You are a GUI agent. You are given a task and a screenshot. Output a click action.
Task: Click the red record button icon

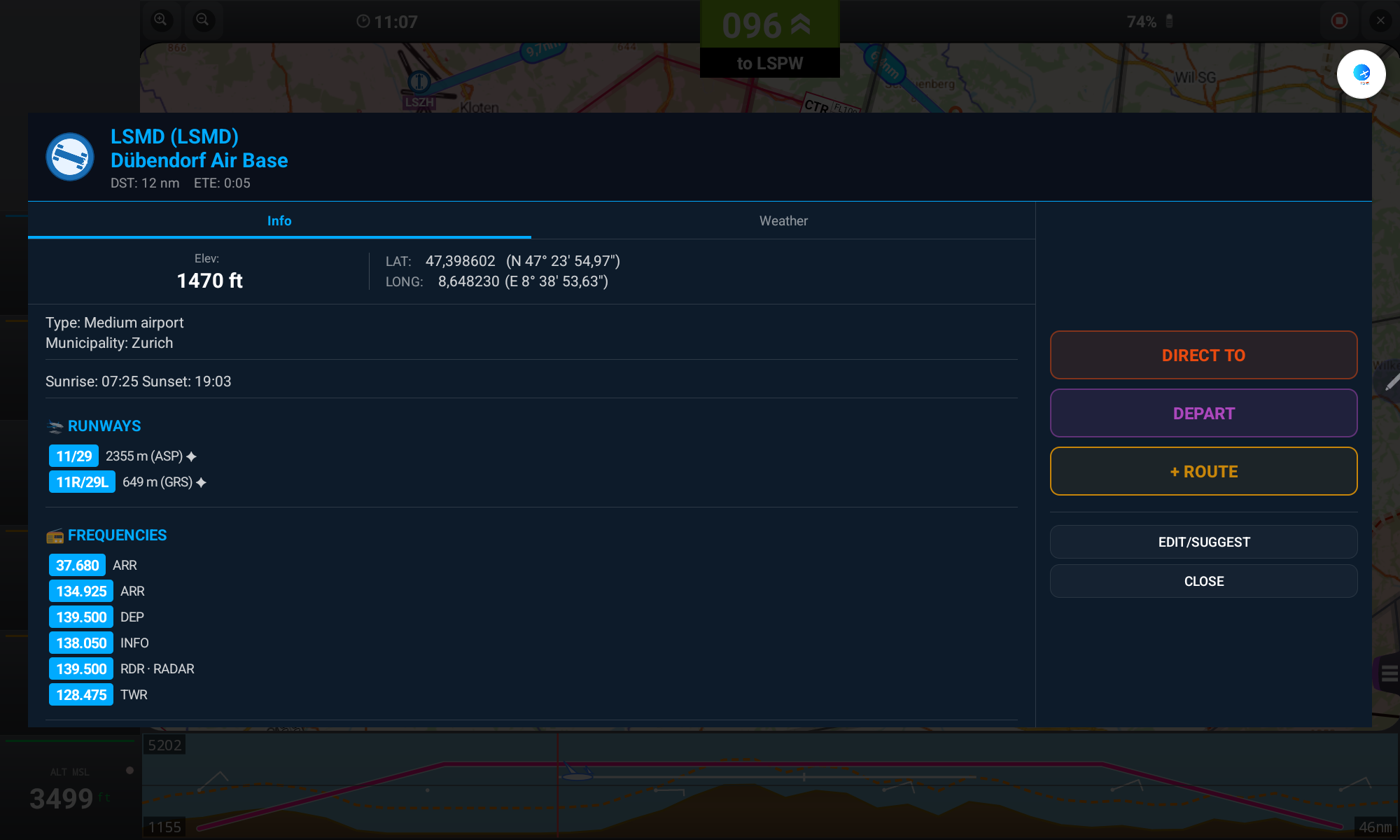[1339, 21]
